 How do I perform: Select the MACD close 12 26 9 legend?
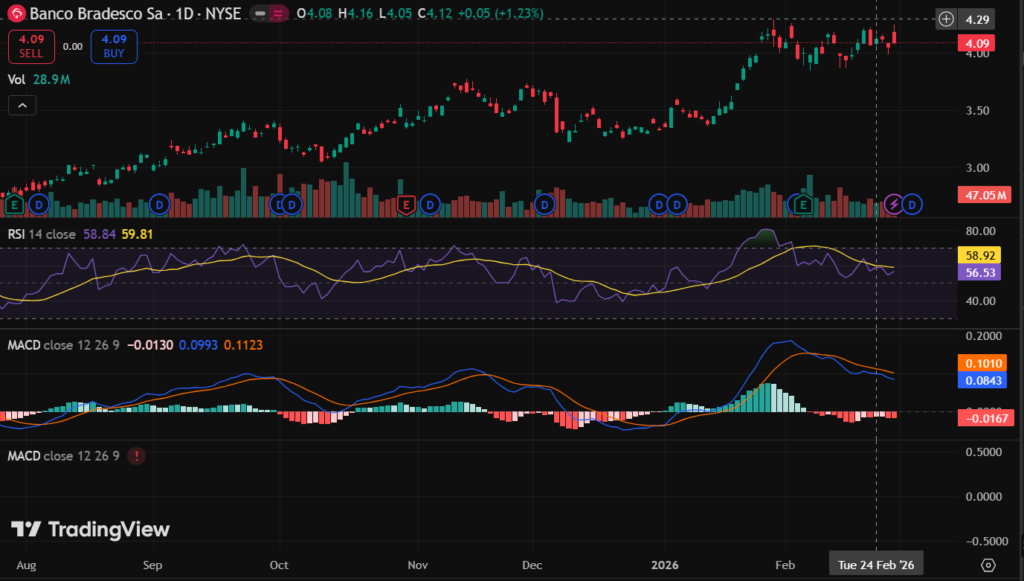pos(64,344)
